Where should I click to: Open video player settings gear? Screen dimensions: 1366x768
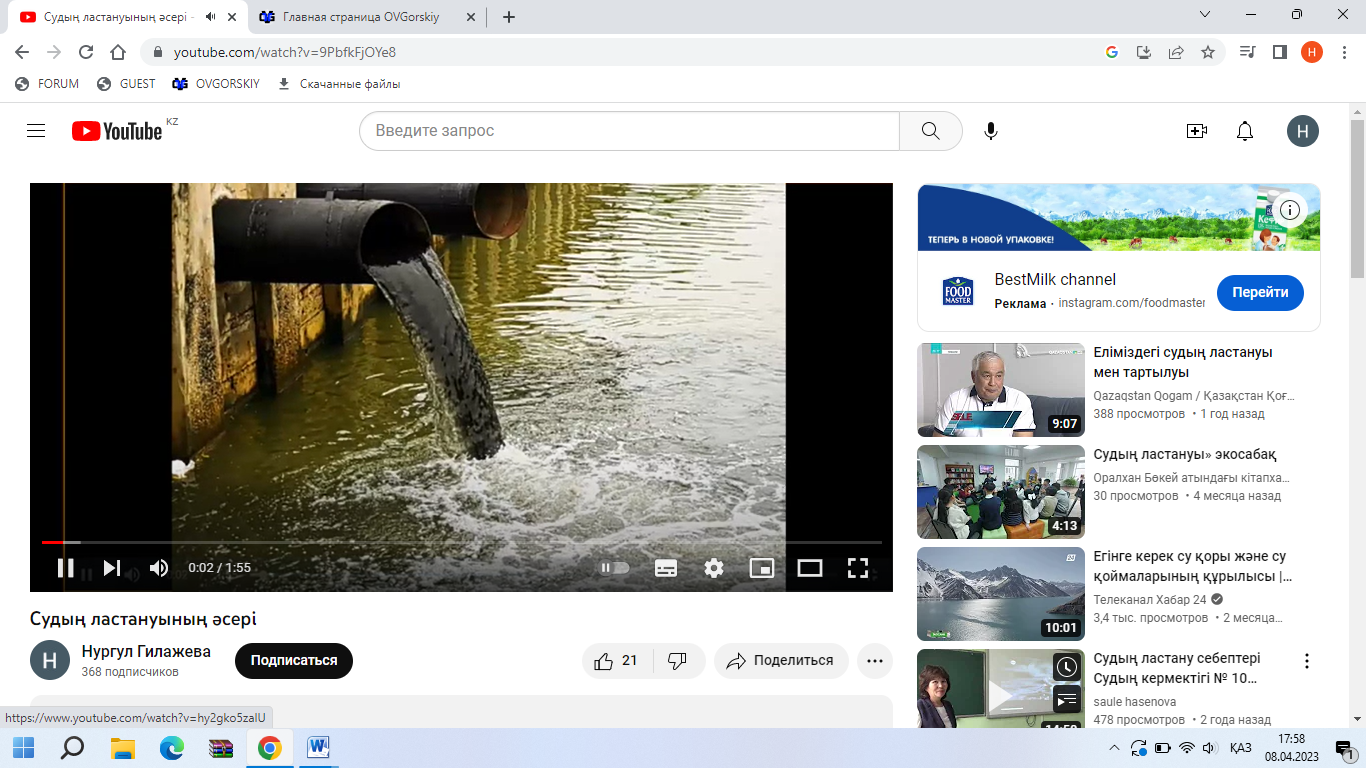[x=713, y=568]
